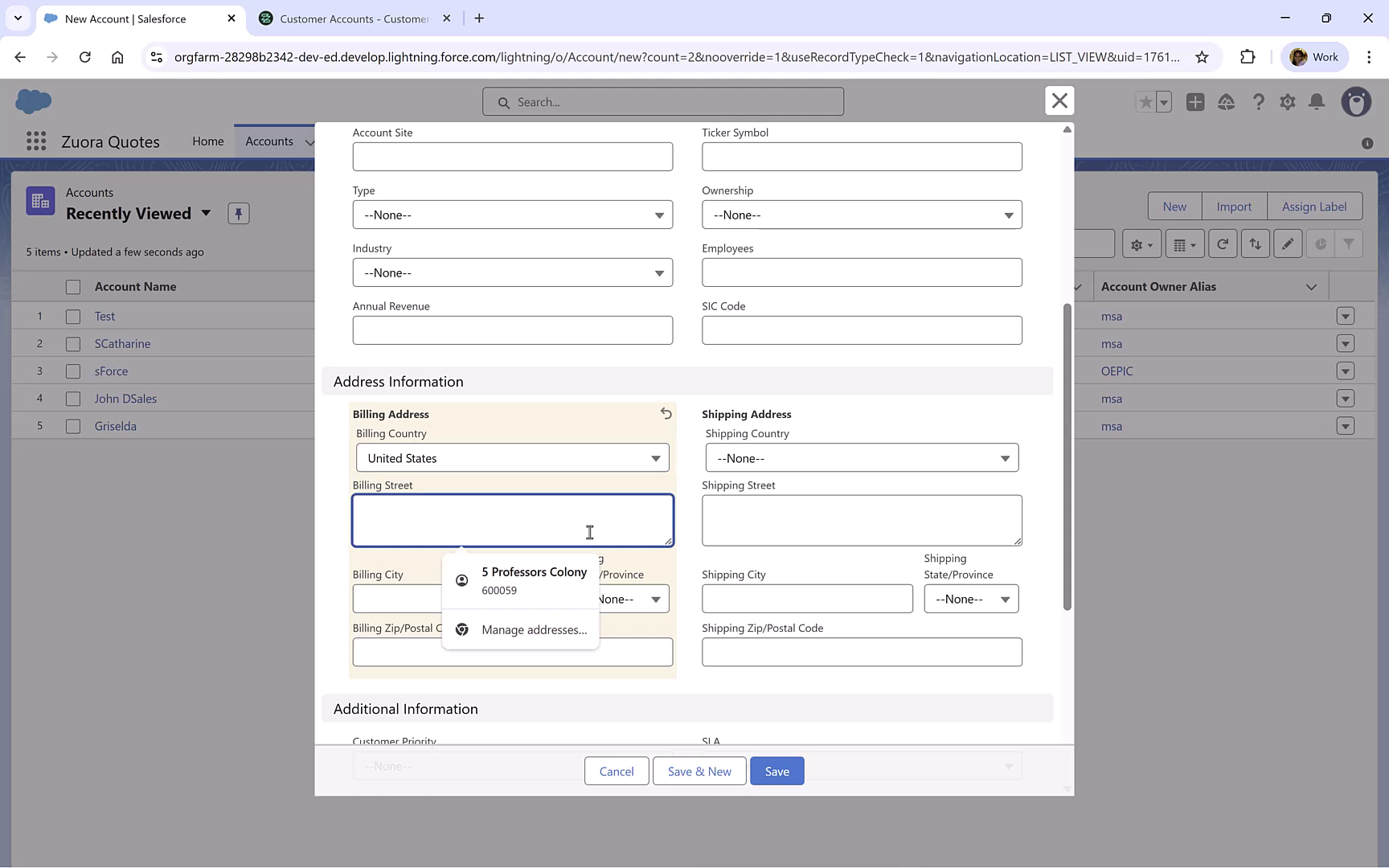Select all accounts with the header checkbox
This screenshot has height=868, width=1389.
click(x=72, y=286)
